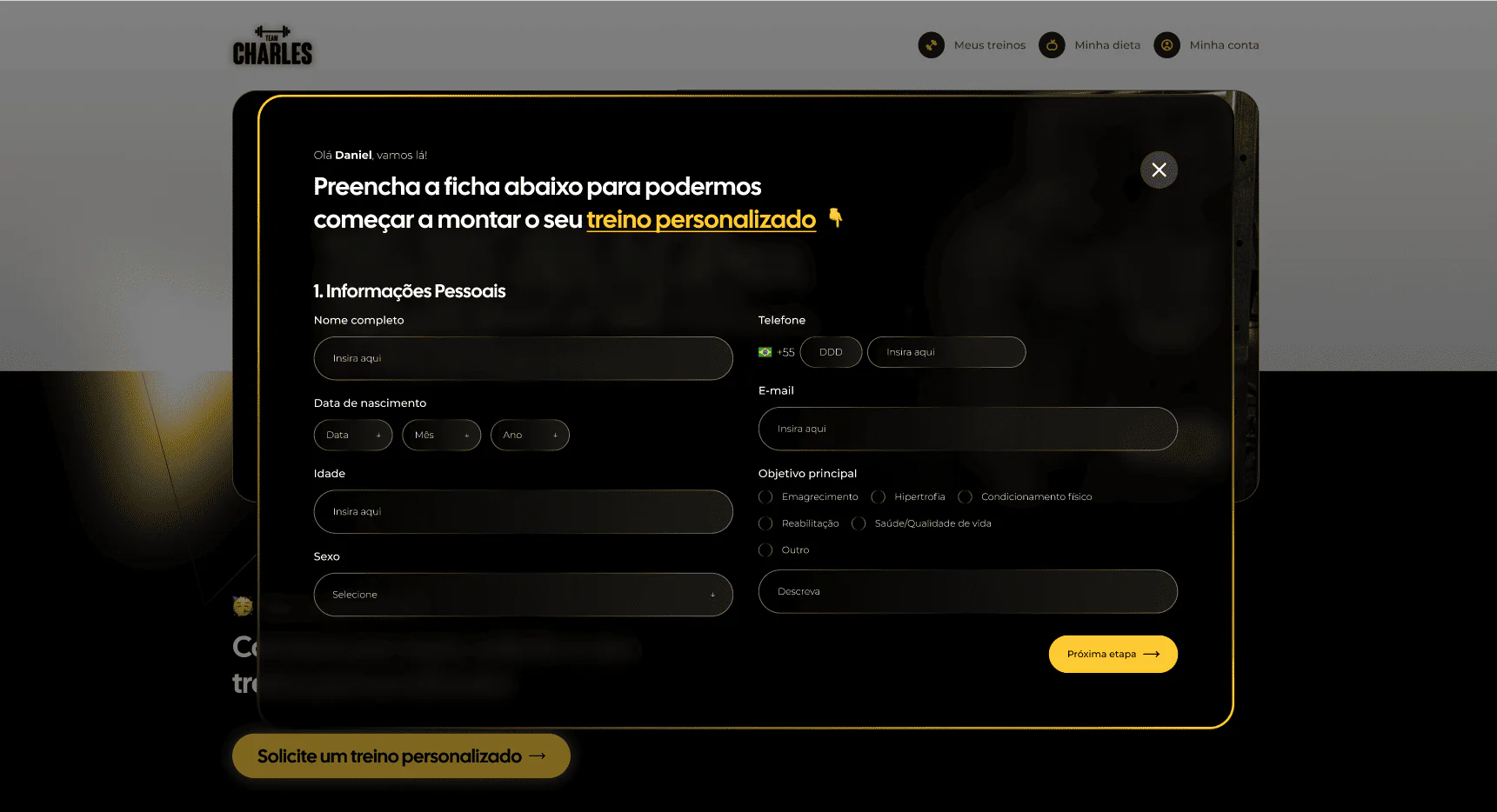Select the Outro radio option
The width and height of the screenshot is (1497, 812).
(765, 550)
